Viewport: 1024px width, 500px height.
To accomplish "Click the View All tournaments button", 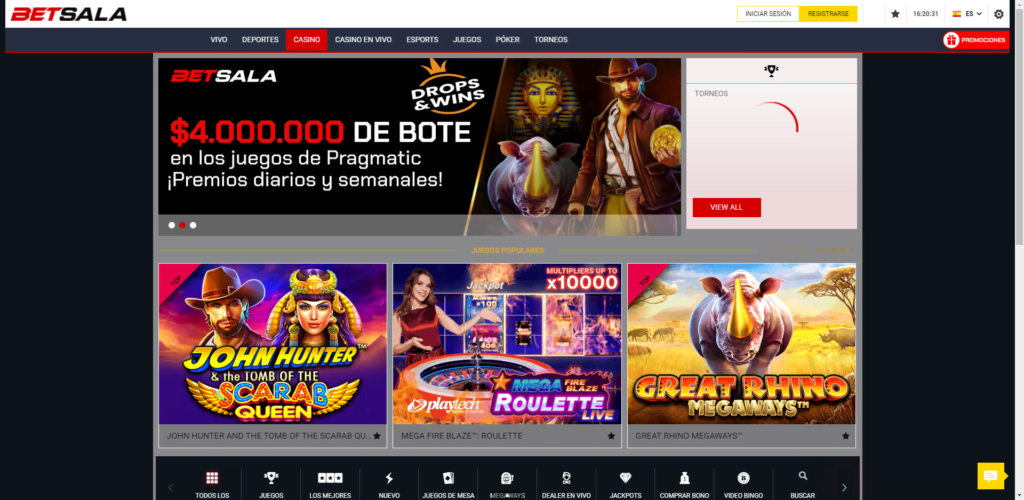I will (726, 207).
